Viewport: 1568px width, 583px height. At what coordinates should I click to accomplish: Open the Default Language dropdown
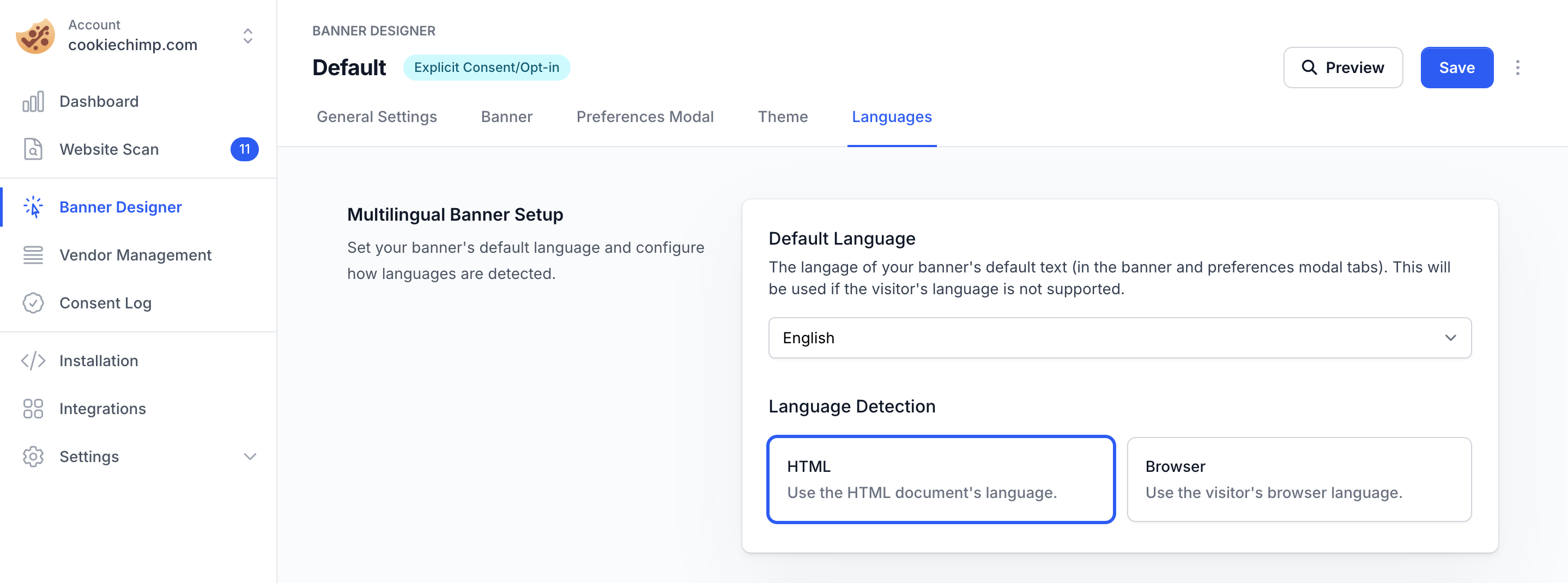tap(1119, 338)
